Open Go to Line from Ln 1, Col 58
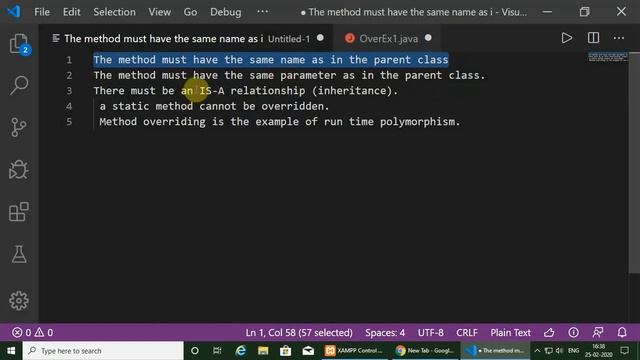640x360 pixels. coord(299,332)
